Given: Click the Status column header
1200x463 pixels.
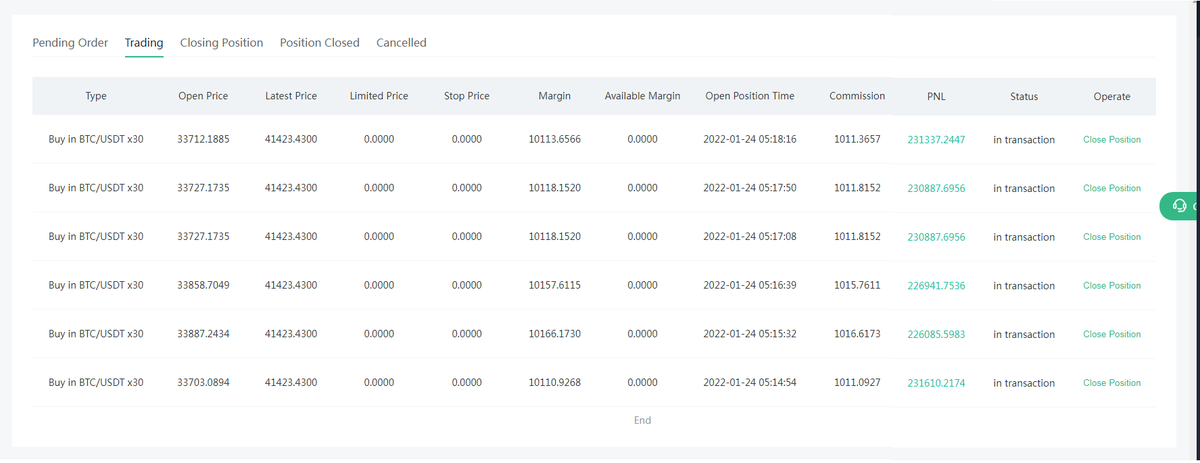Looking at the screenshot, I should pos(1024,97).
